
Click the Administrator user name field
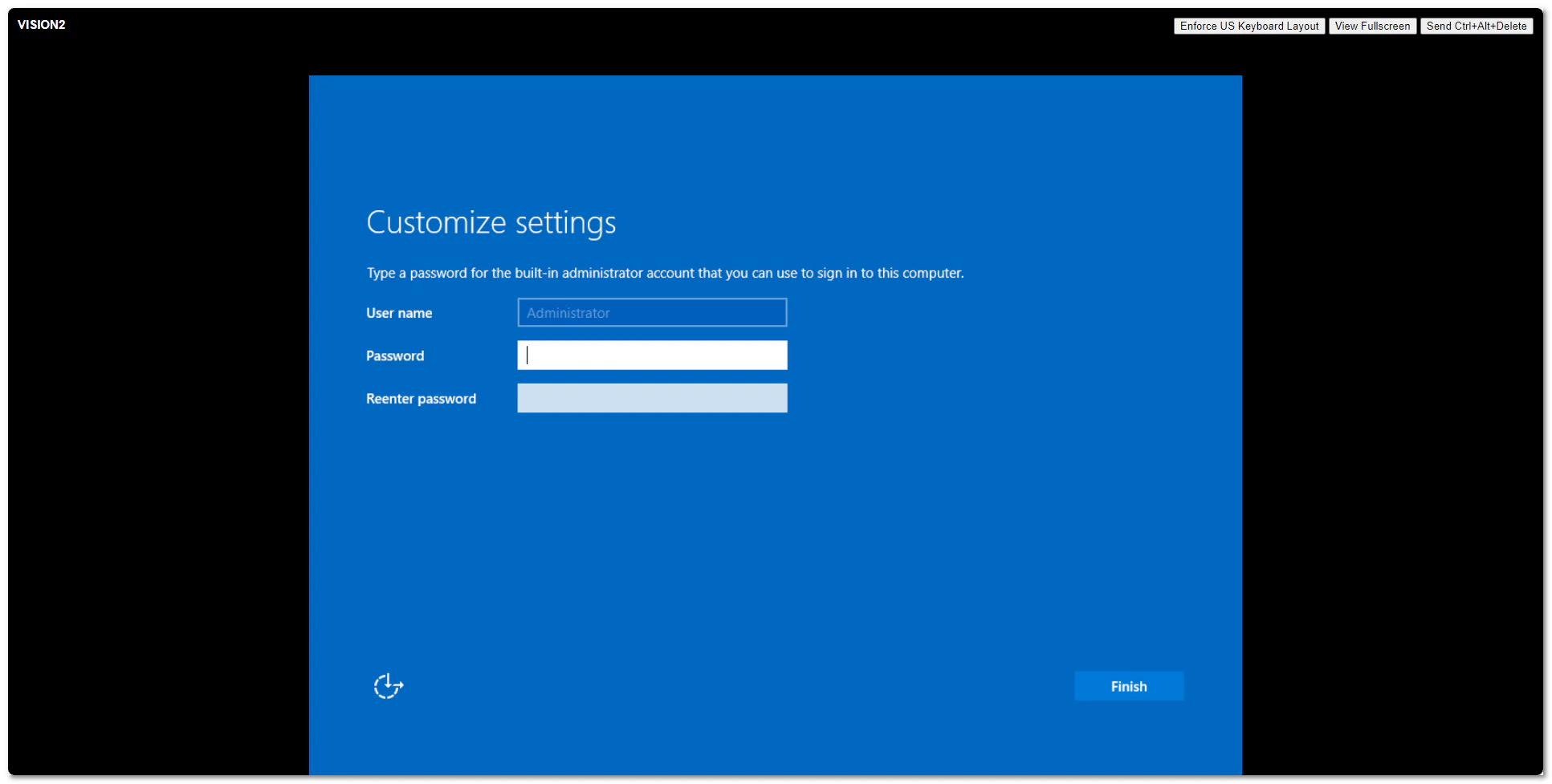pyautogui.click(x=652, y=313)
